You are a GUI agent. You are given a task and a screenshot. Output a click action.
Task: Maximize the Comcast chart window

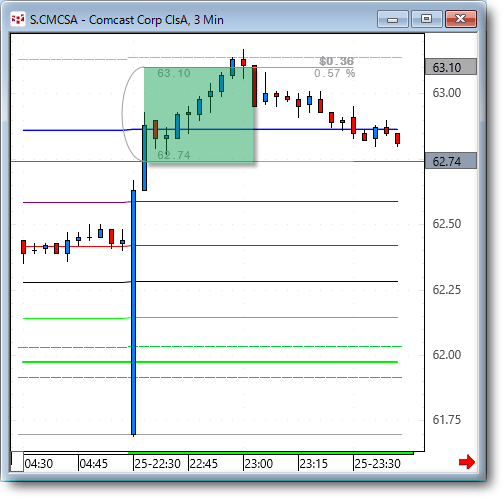pos(427,19)
